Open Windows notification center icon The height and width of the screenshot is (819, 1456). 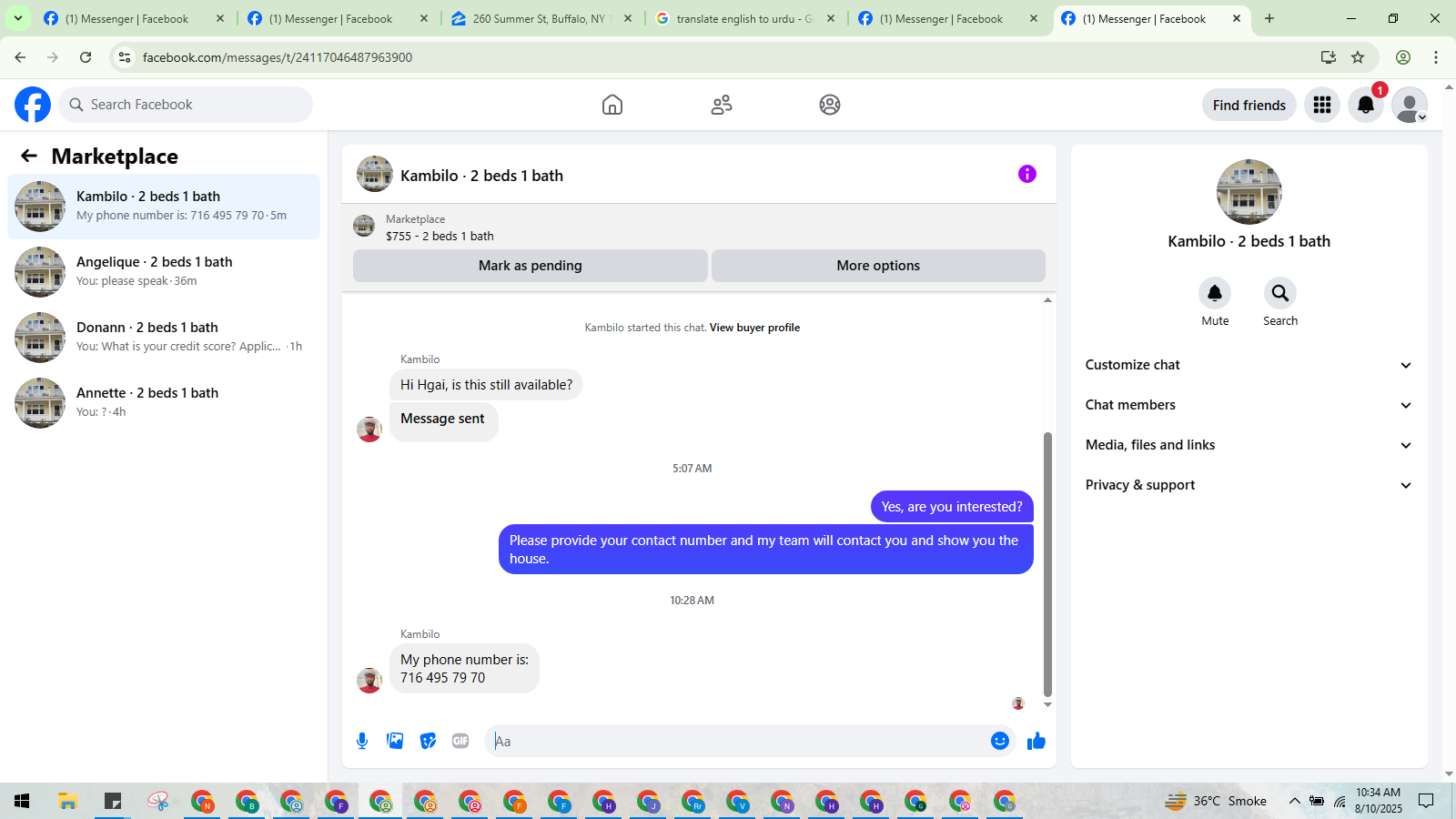point(1426,801)
